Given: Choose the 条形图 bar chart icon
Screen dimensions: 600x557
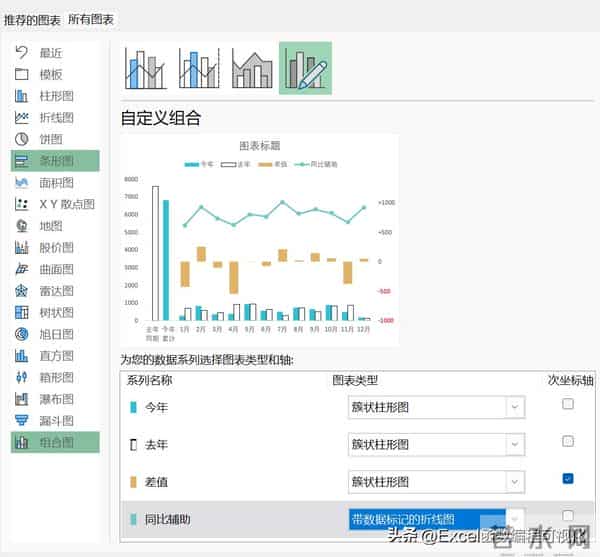Looking at the screenshot, I should (21, 161).
